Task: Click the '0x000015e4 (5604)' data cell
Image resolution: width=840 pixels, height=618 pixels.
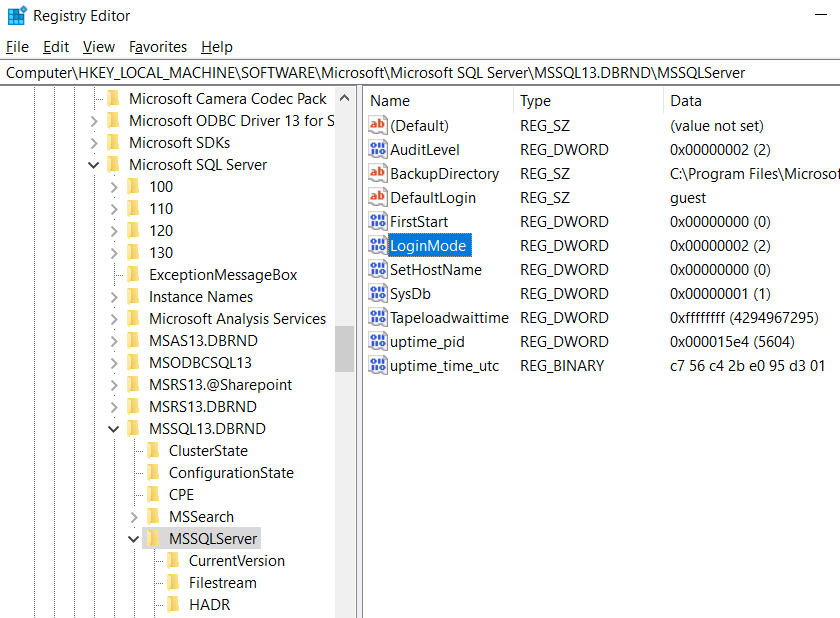Action: [x=732, y=342]
